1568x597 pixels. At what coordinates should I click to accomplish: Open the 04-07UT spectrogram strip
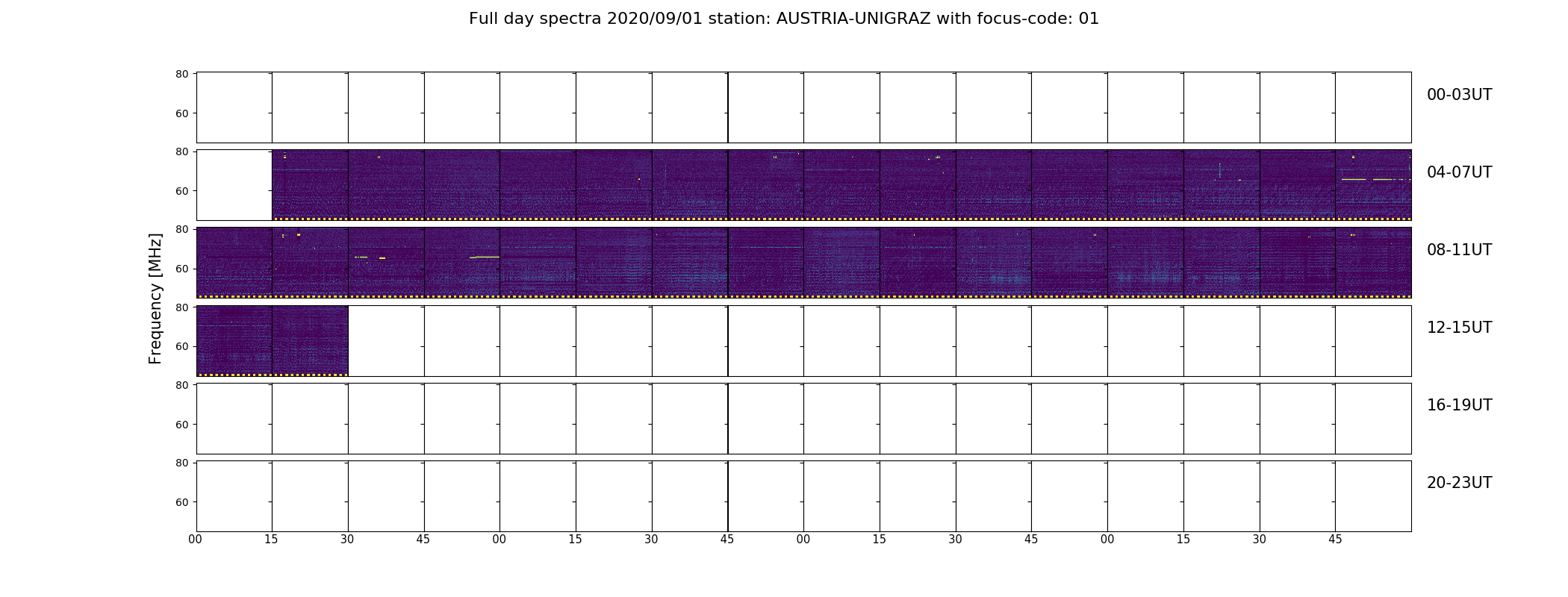coord(803,185)
